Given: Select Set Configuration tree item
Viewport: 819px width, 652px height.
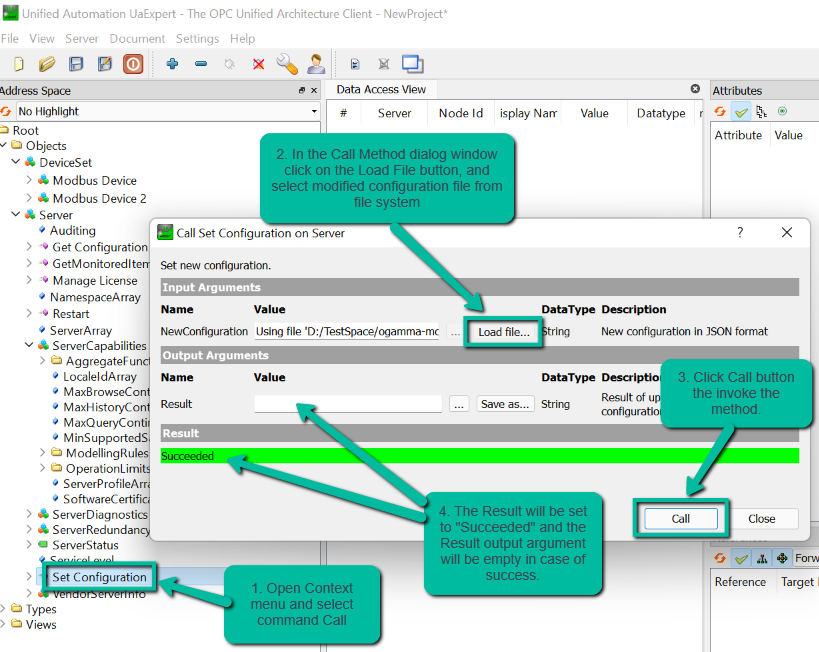Looking at the screenshot, I should 99,577.
